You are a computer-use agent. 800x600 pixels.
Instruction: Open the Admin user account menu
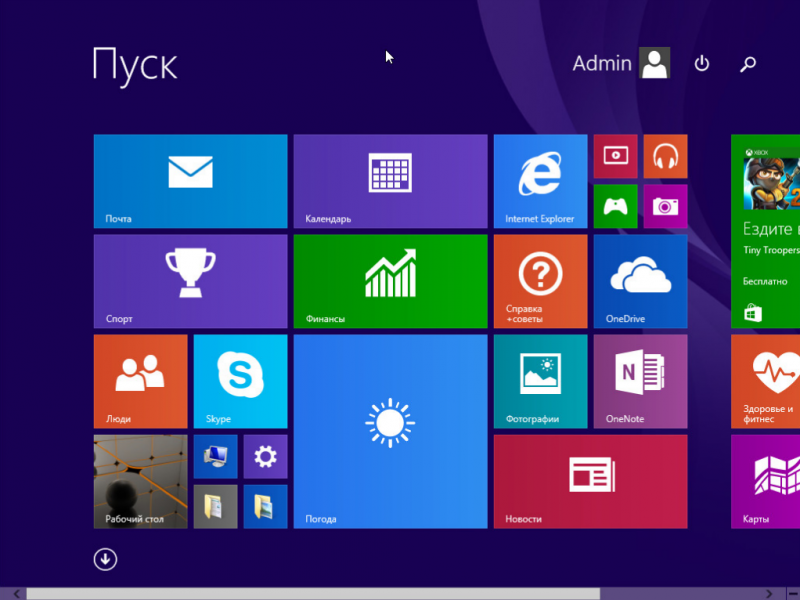click(621, 63)
